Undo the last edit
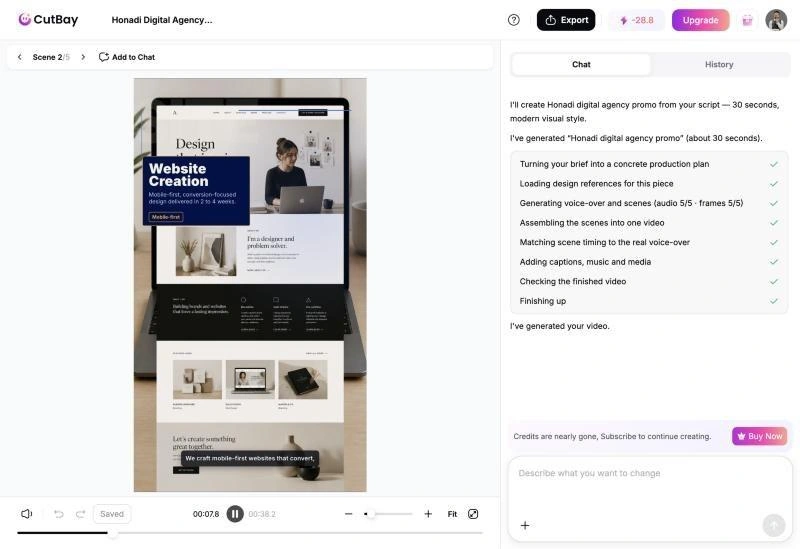 coord(59,514)
